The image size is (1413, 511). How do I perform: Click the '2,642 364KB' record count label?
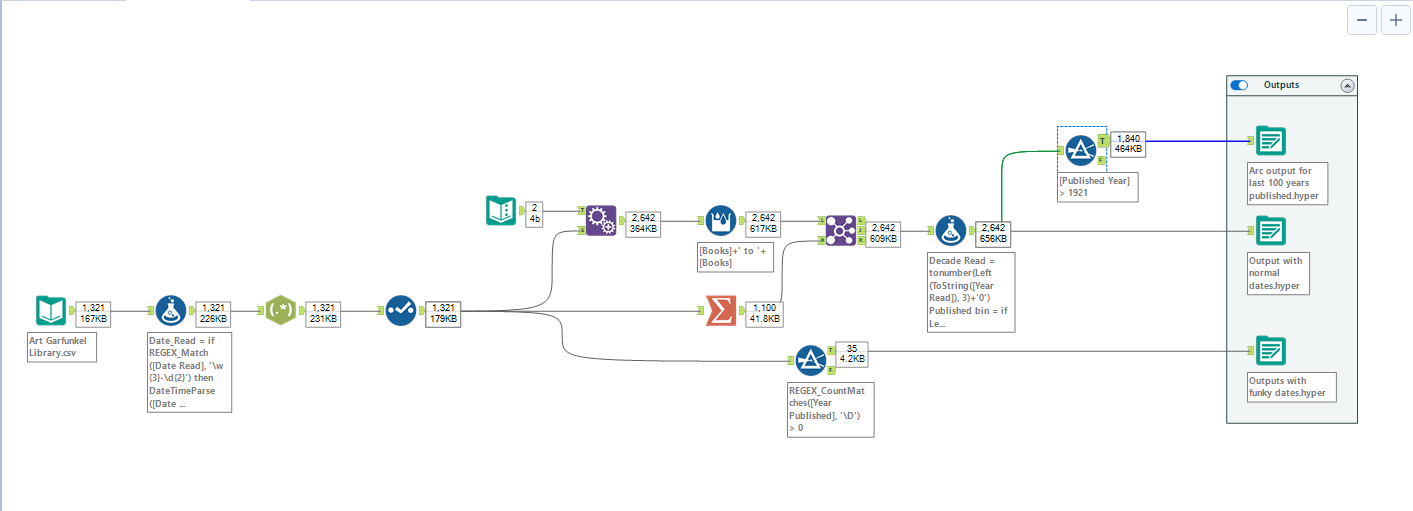[x=642, y=223]
